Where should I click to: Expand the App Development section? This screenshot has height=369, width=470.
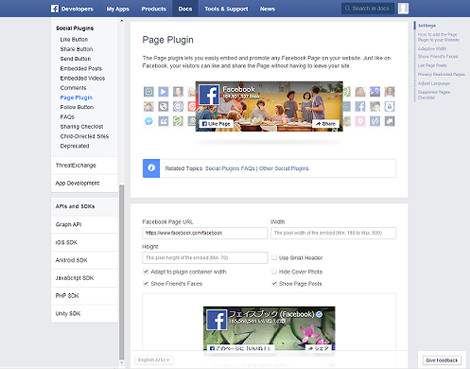point(84,183)
